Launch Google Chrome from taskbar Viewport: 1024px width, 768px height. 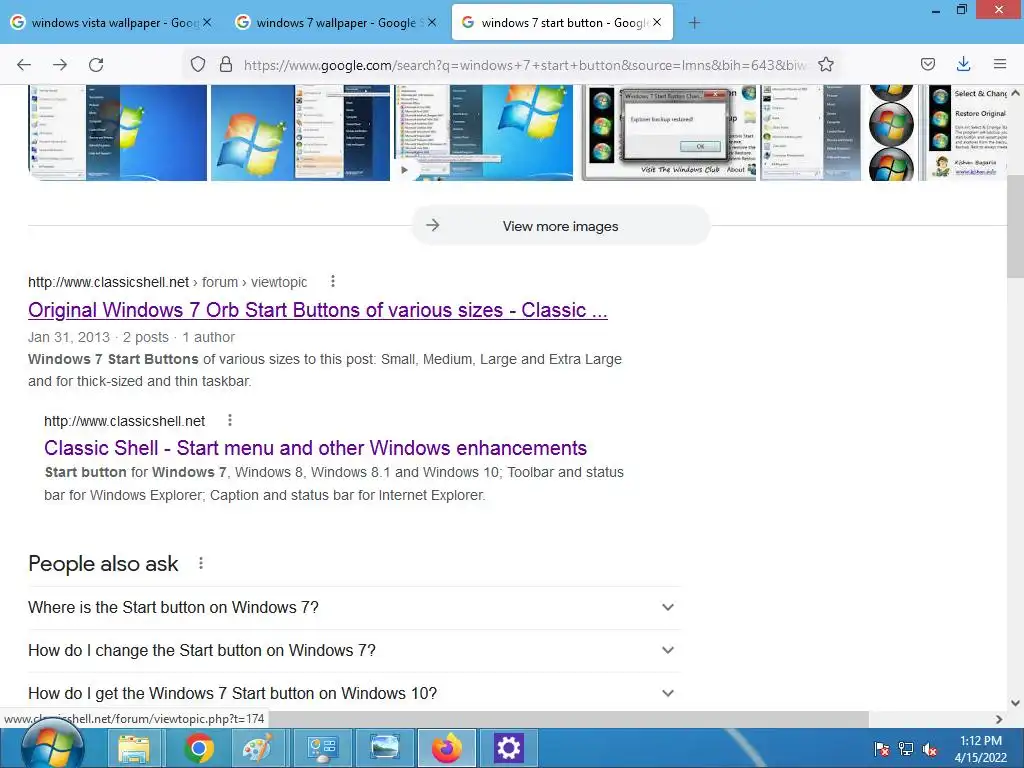pos(199,748)
